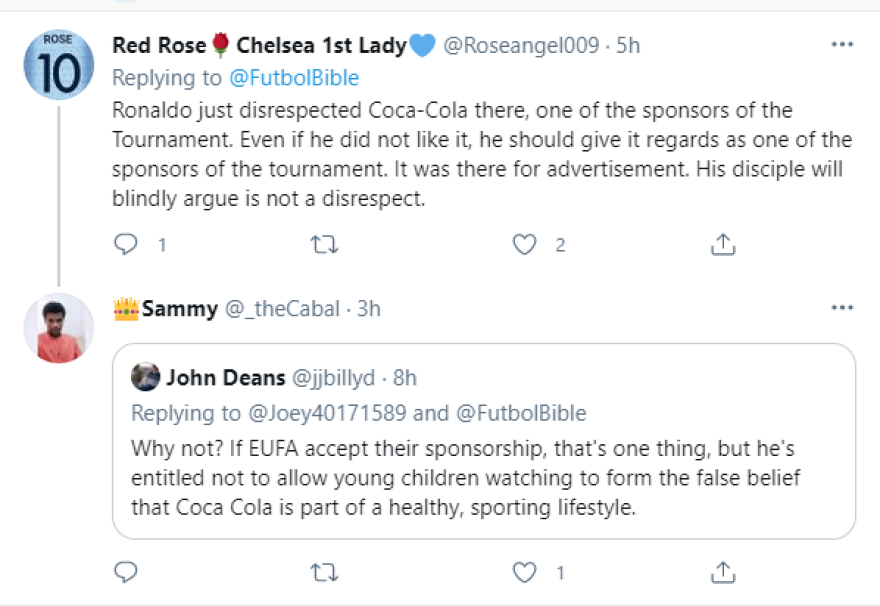The height and width of the screenshot is (606, 880).
Task: Click the reply icon below the quoted tweet
Action: click(124, 572)
